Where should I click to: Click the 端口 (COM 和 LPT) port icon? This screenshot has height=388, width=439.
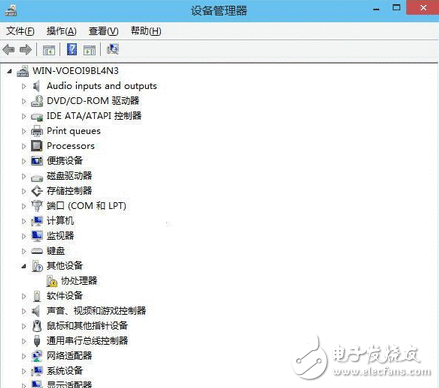pos(37,206)
